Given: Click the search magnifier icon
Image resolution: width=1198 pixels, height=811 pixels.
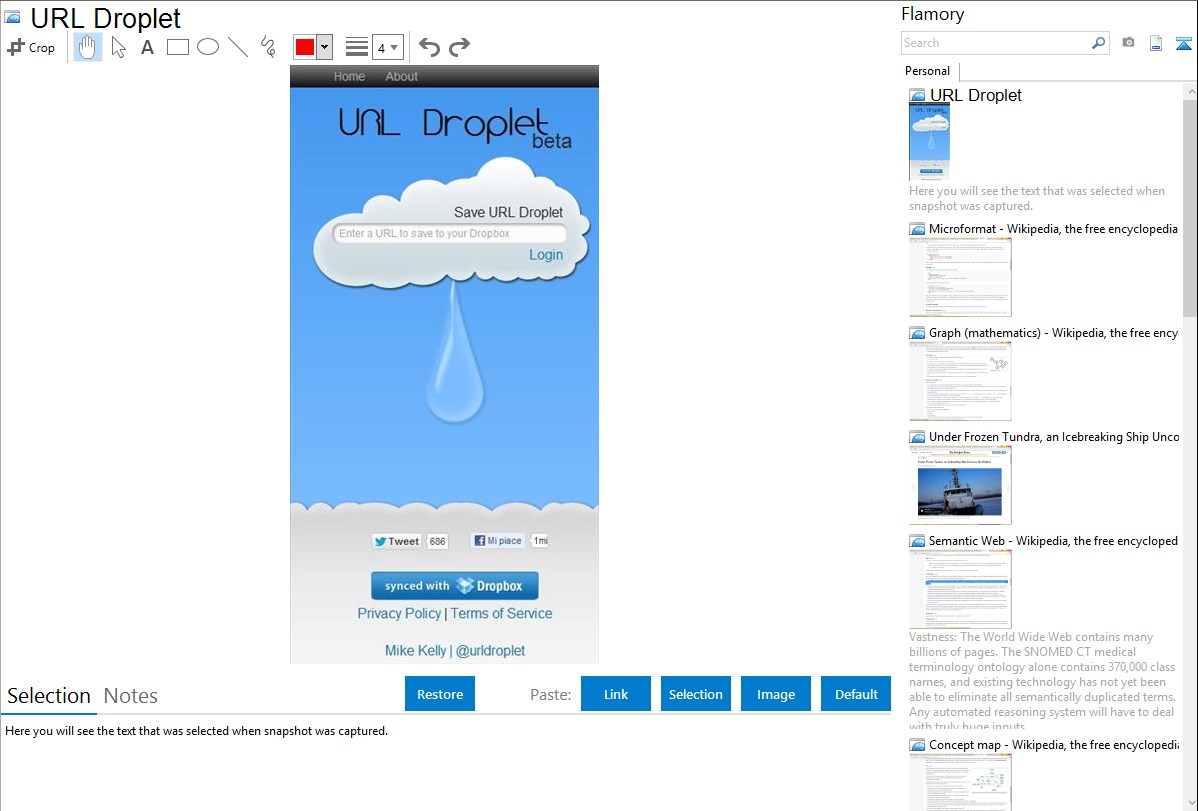Looking at the screenshot, I should (x=1099, y=43).
